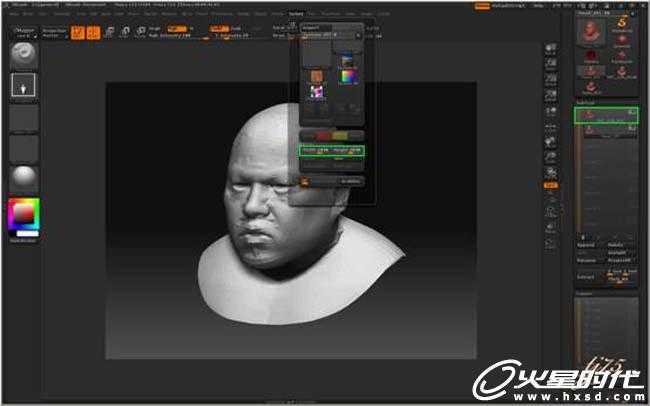Select the rainbow spectrum texture thumbnail
Image resolution: width=650 pixels, height=406 pixels.
pos(348,77)
